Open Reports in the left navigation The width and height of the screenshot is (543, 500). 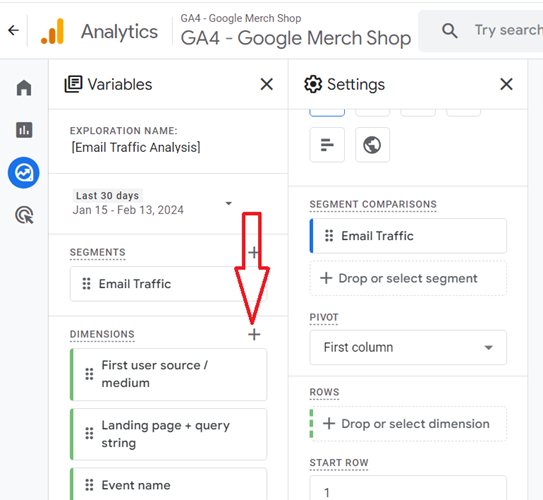click(24, 130)
